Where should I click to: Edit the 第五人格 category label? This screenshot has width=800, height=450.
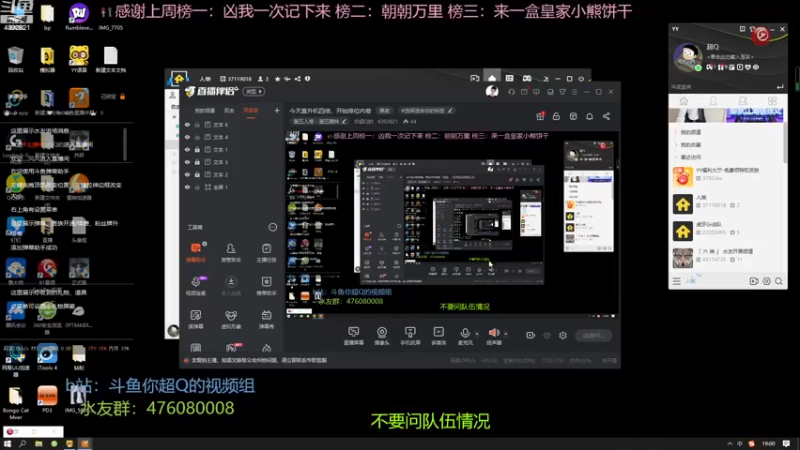(319, 121)
